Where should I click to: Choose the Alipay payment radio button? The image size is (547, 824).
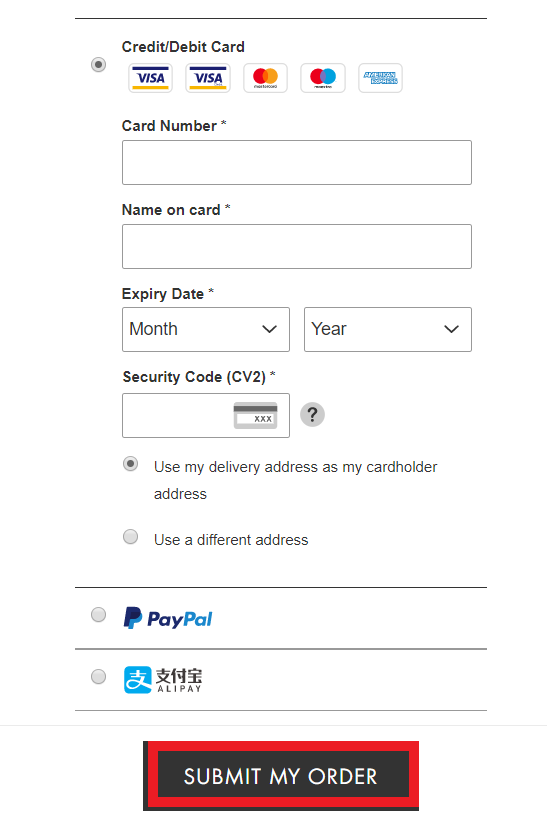point(98,676)
